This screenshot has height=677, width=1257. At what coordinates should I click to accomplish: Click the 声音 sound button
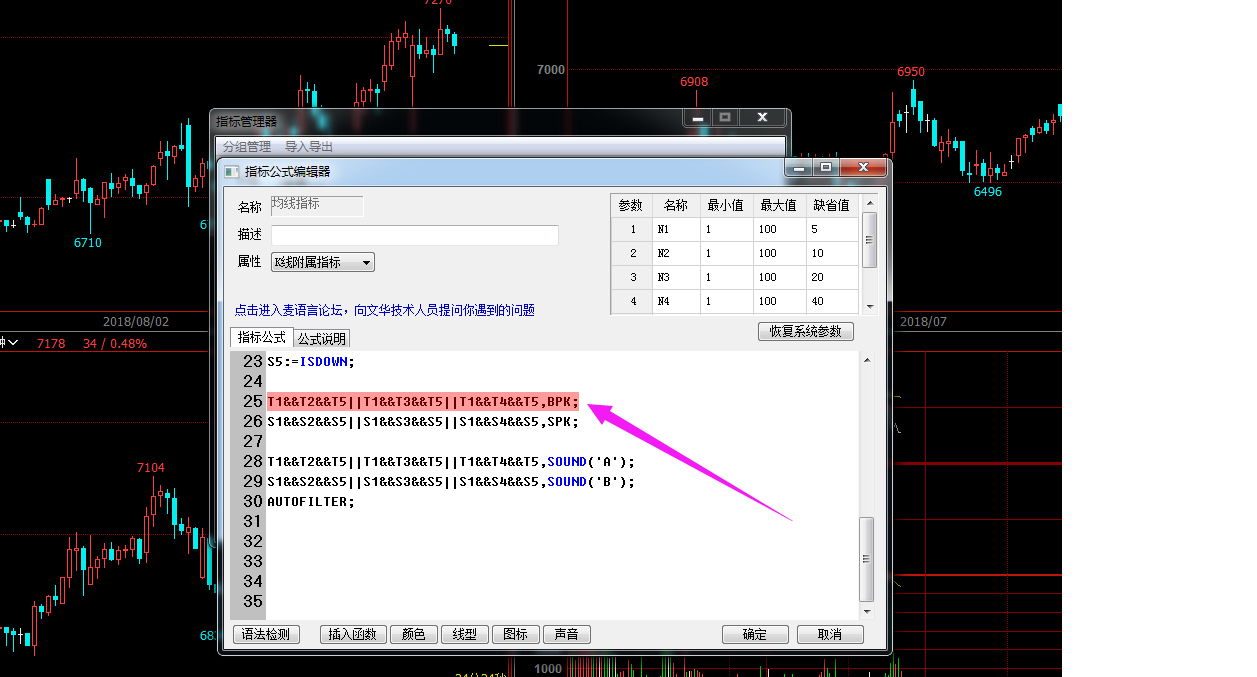567,634
